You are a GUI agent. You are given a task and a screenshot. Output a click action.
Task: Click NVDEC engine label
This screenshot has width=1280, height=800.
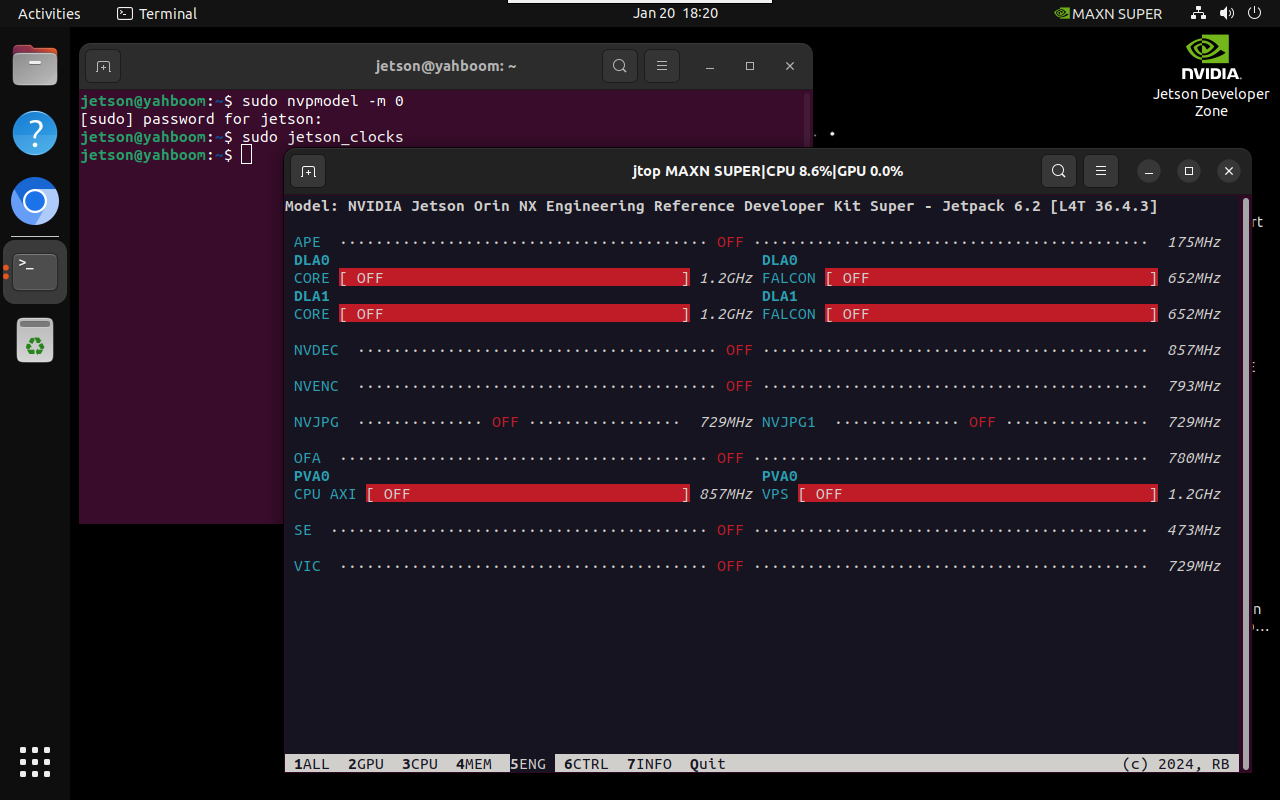(x=316, y=350)
